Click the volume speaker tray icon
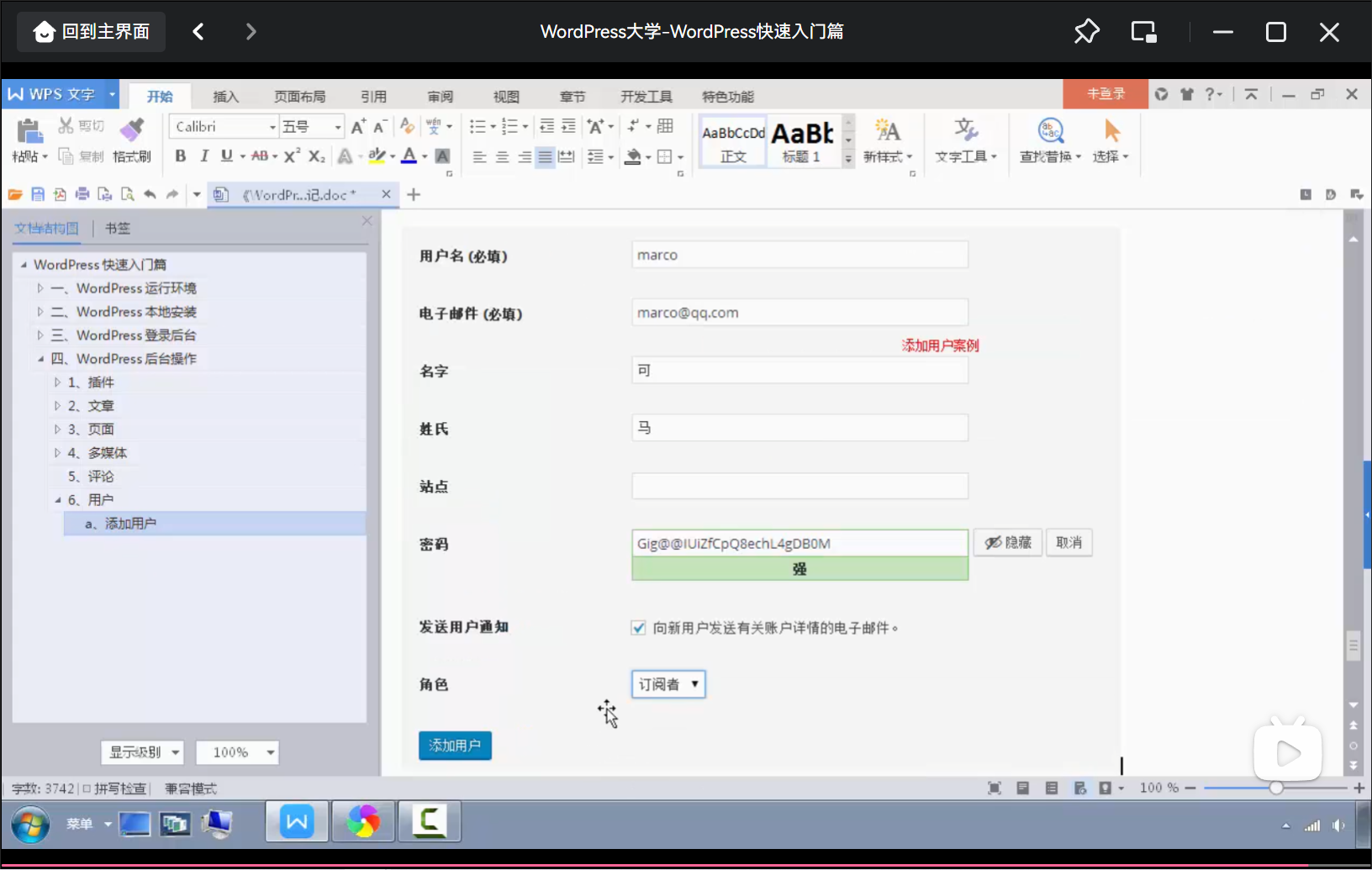 [1338, 825]
